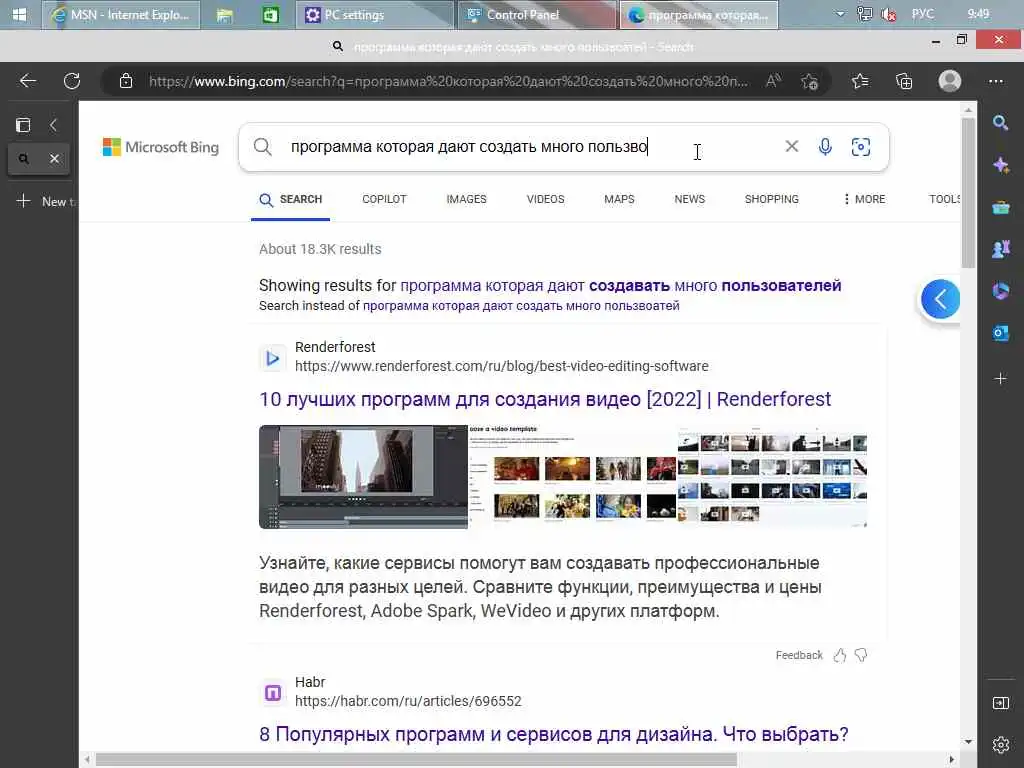View site information lock icon

pyautogui.click(x=126, y=81)
